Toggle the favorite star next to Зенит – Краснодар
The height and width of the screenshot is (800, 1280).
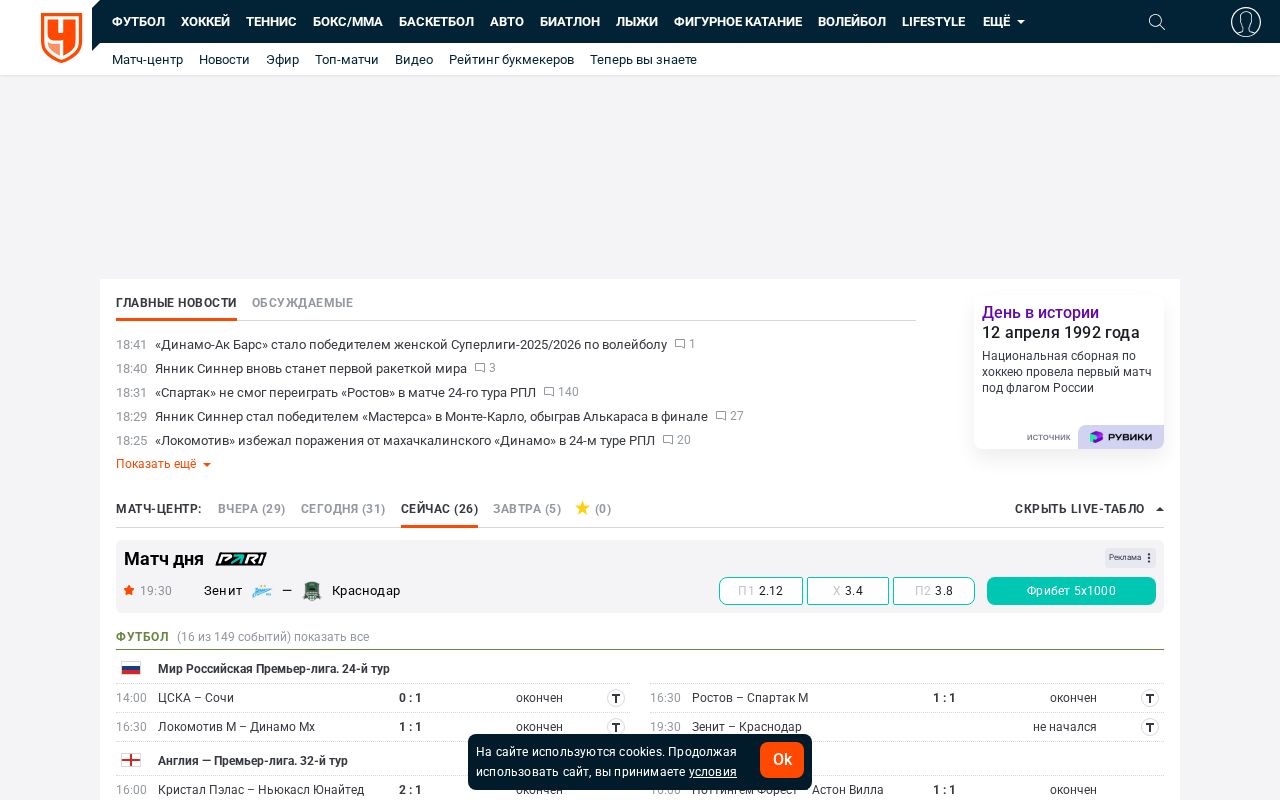[x=129, y=591]
